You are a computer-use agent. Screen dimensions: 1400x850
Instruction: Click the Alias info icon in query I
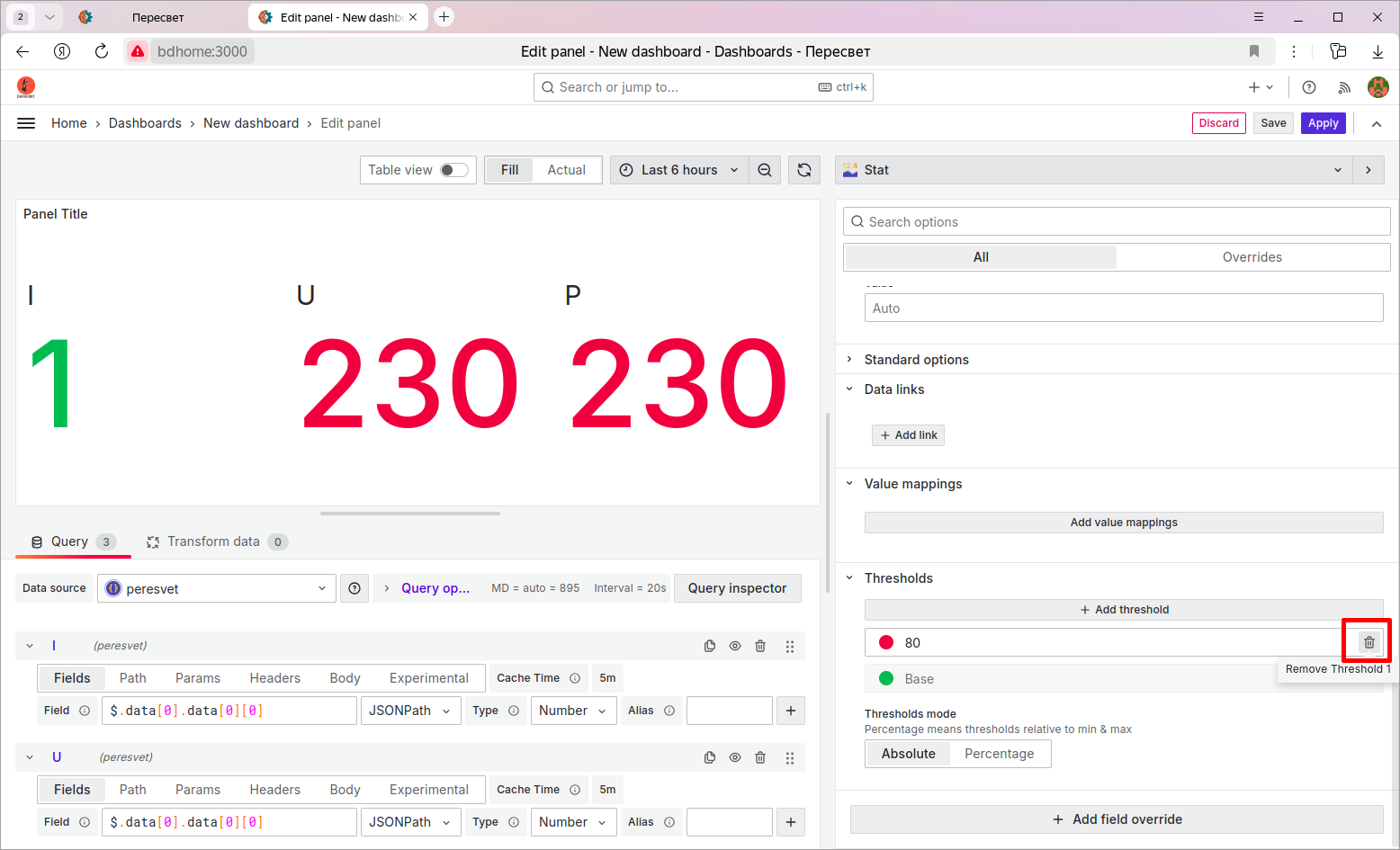click(x=669, y=711)
